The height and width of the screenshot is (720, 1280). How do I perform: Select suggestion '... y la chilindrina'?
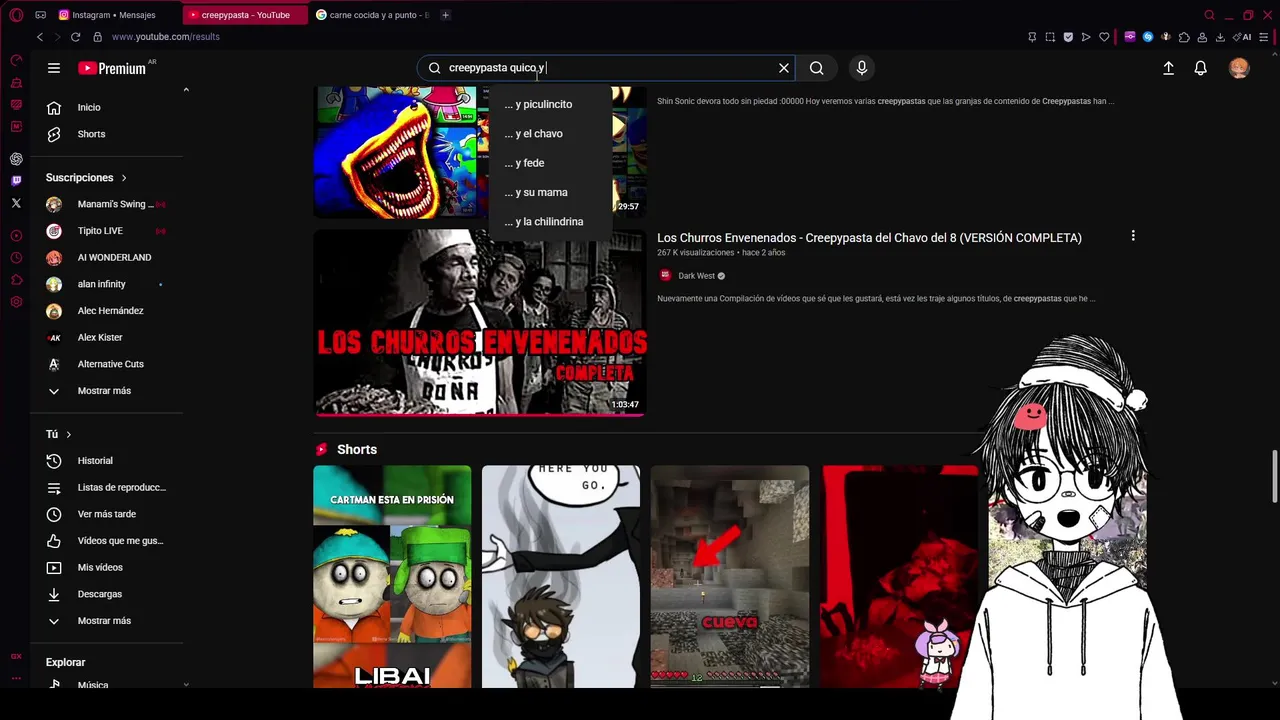click(x=550, y=222)
